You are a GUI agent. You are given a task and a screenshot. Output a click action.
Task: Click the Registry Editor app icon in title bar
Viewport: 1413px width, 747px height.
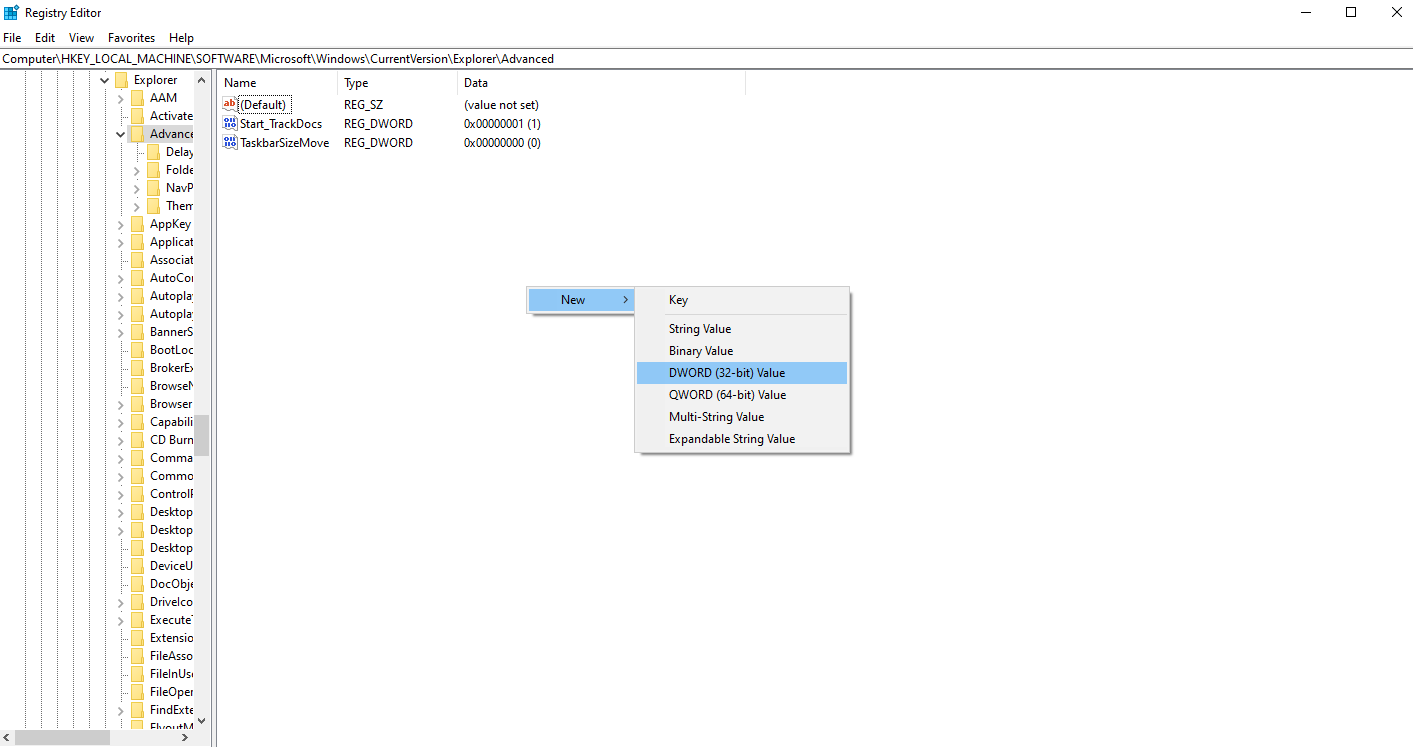coord(12,12)
